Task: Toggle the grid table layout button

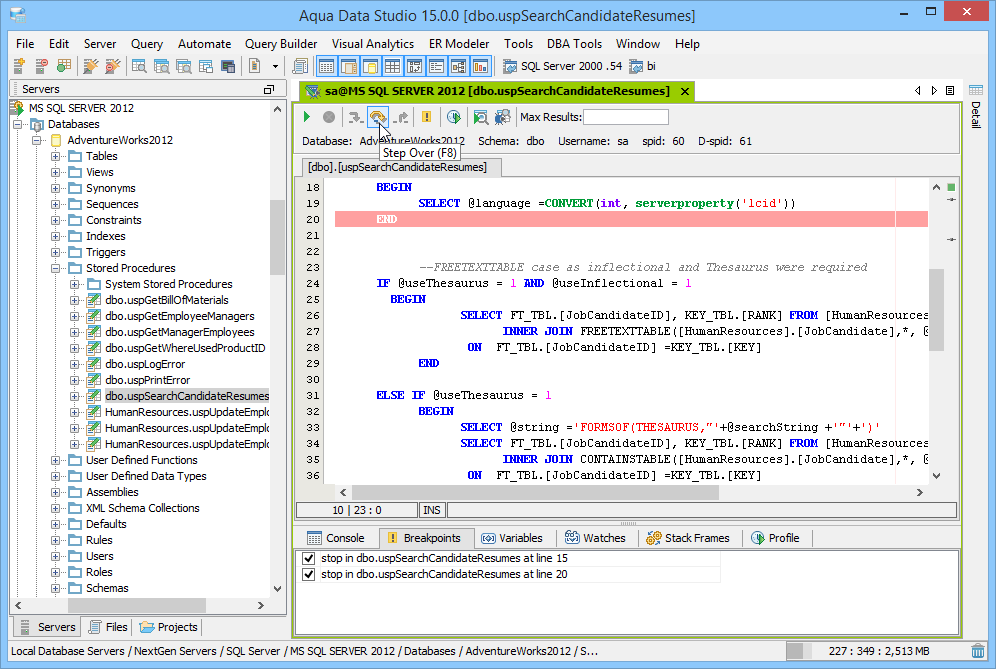Action: tap(393, 65)
